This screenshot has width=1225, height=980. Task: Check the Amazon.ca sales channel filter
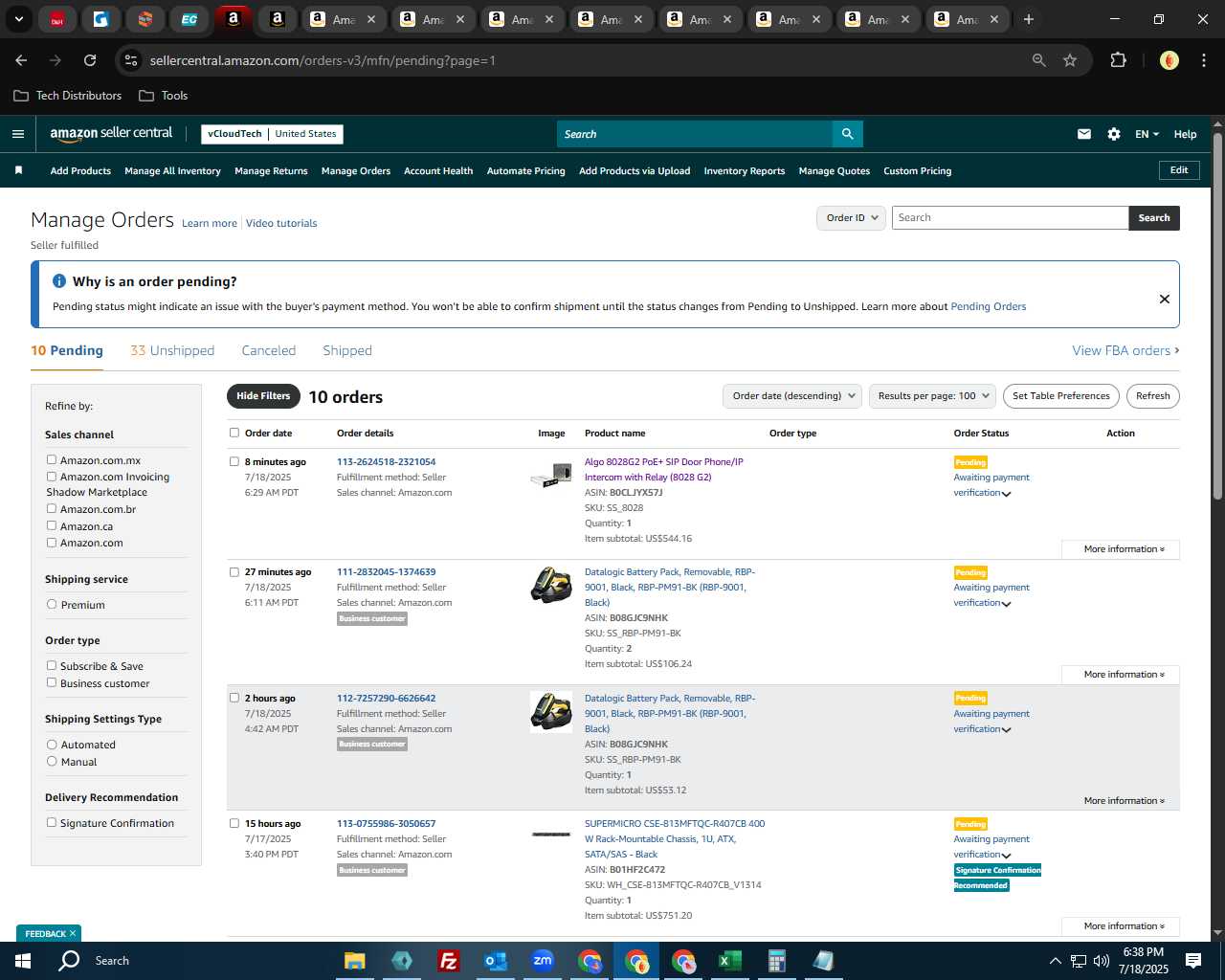pos(52,525)
